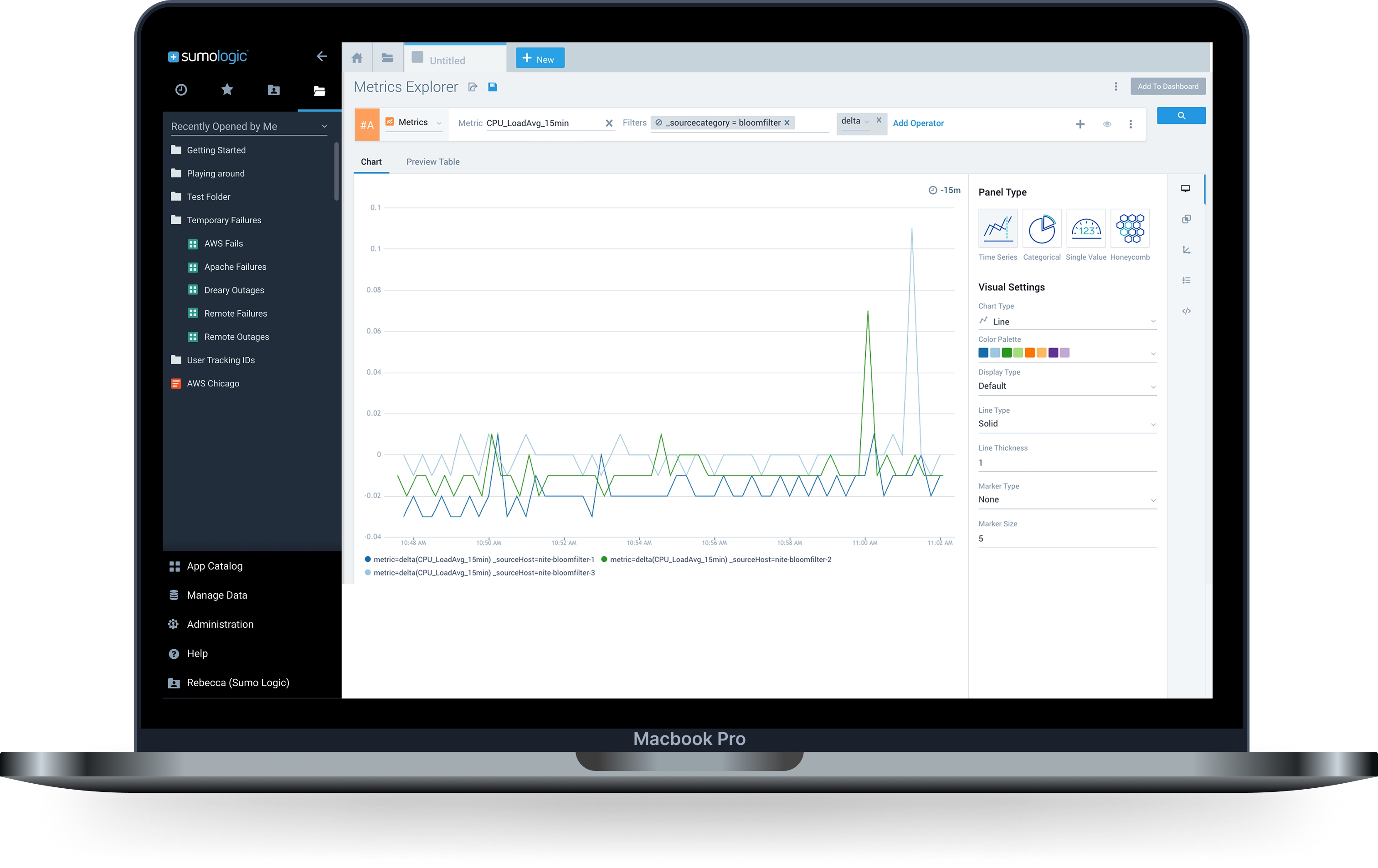The height and width of the screenshot is (868, 1378).
Task: Toggle nite-bloomfilter-2 series in legend
Action: pos(720,560)
